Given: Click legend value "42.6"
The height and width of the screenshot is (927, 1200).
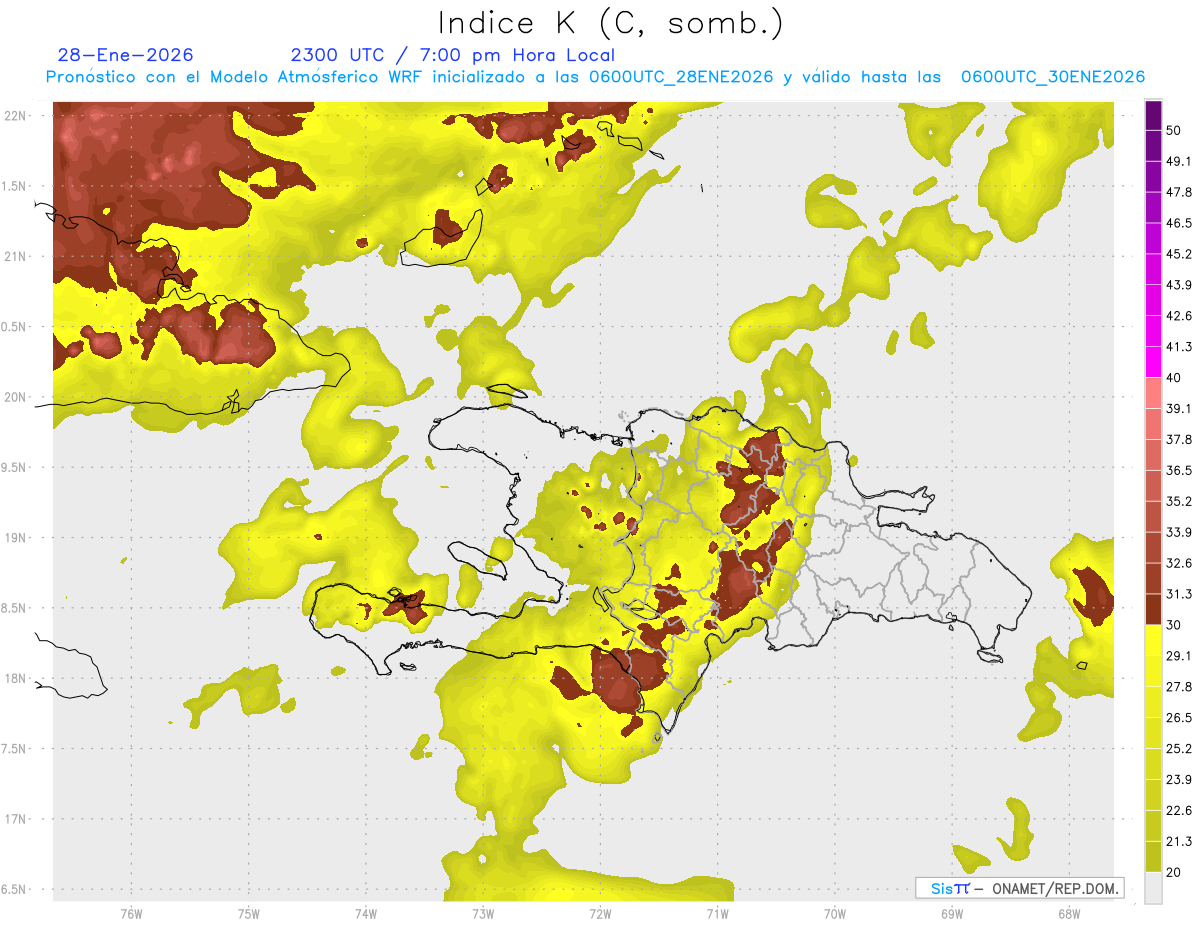Looking at the screenshot, I should (x=1179, y=316).
